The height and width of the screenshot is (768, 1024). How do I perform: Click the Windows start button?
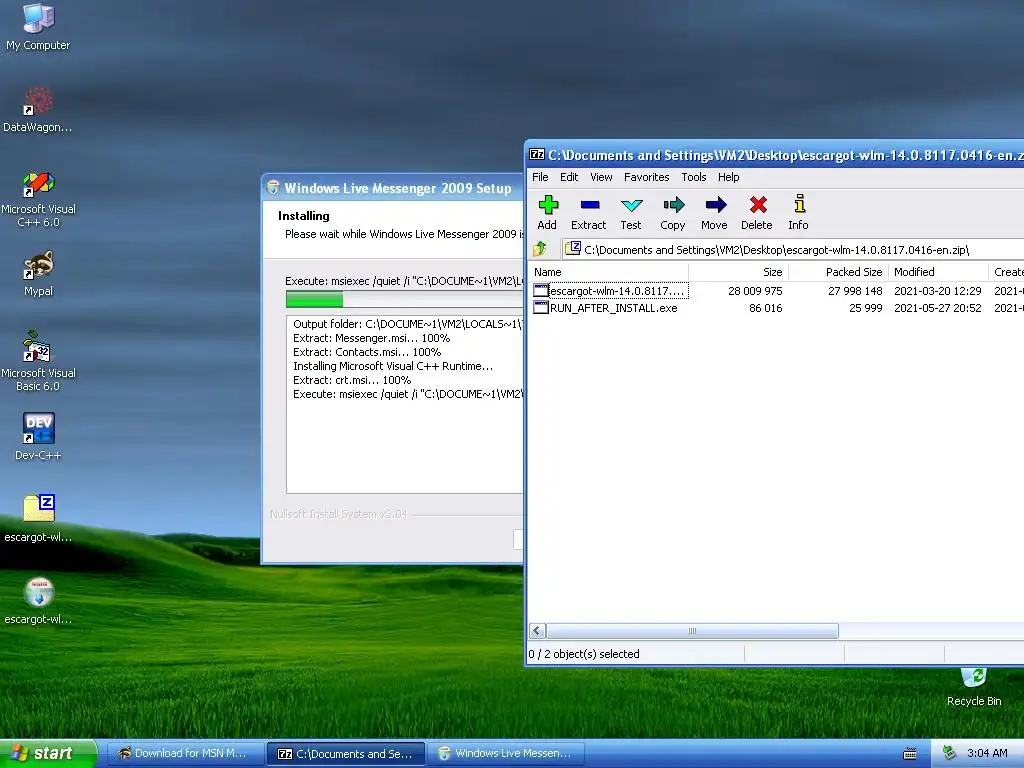click(x=48, y=754)
